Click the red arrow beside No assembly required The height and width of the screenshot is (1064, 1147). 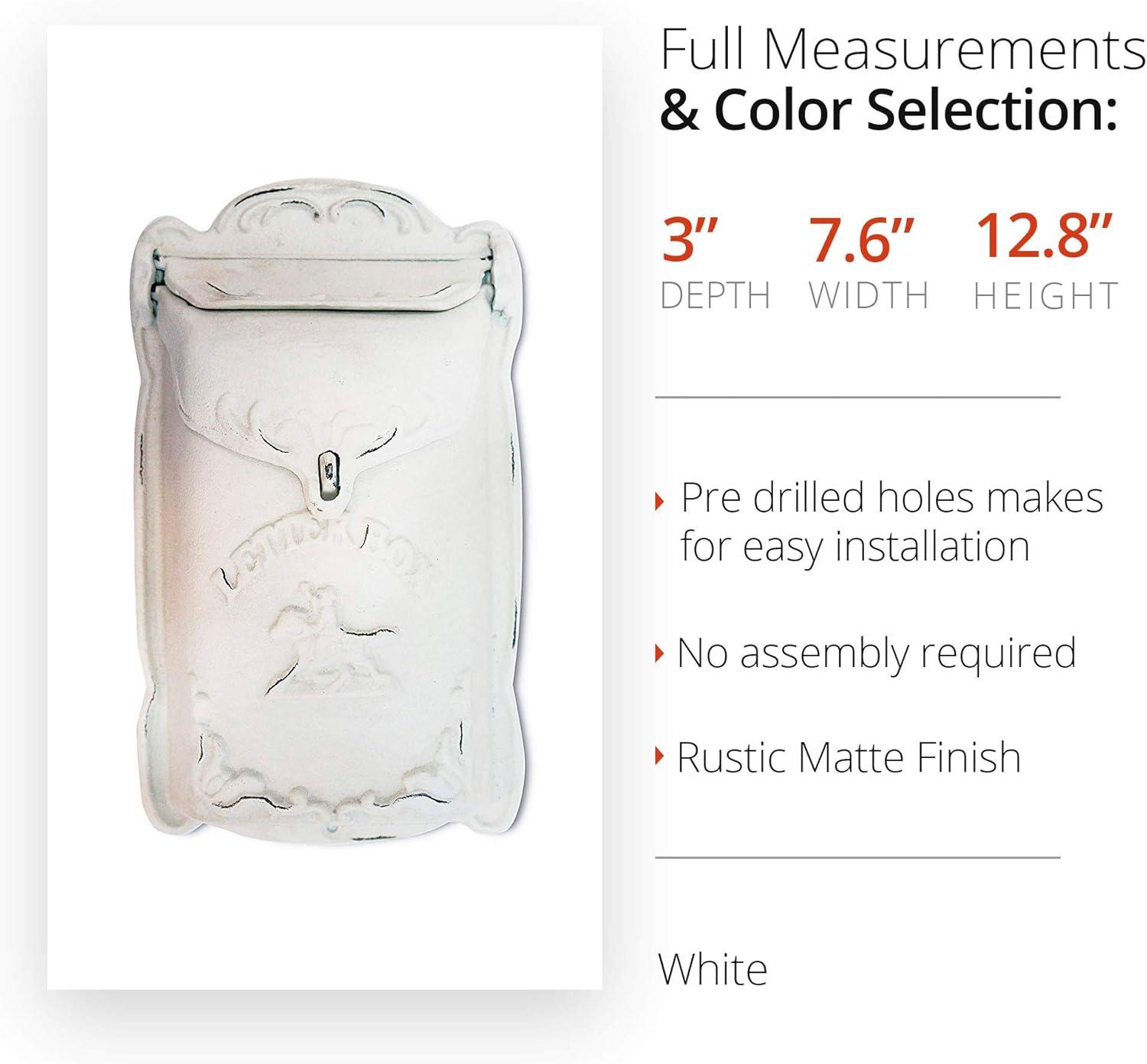661,654
